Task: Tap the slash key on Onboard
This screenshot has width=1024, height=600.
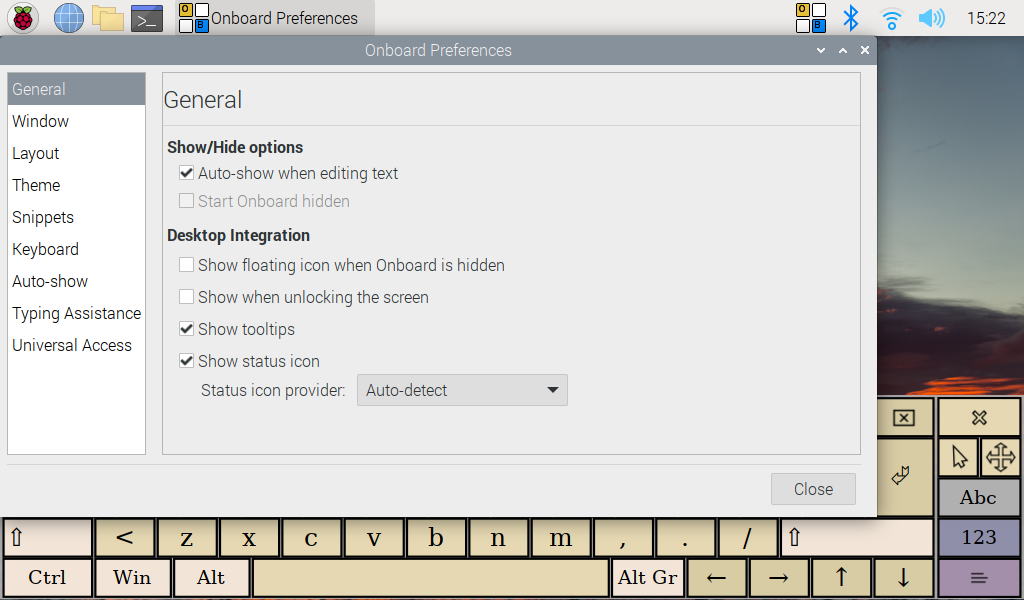Action: (748, 538)
